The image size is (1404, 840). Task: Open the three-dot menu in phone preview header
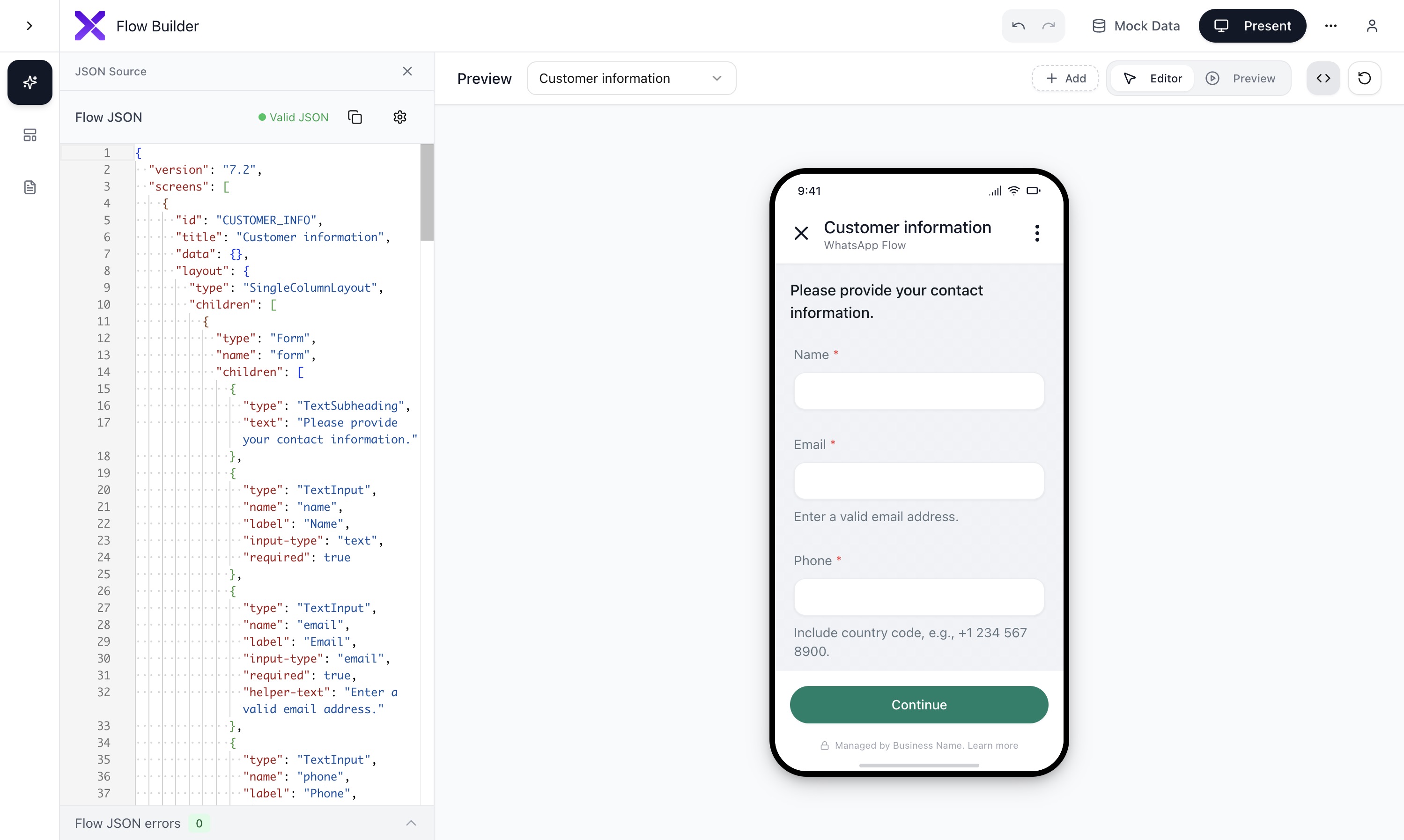(x=1036, y=233)
